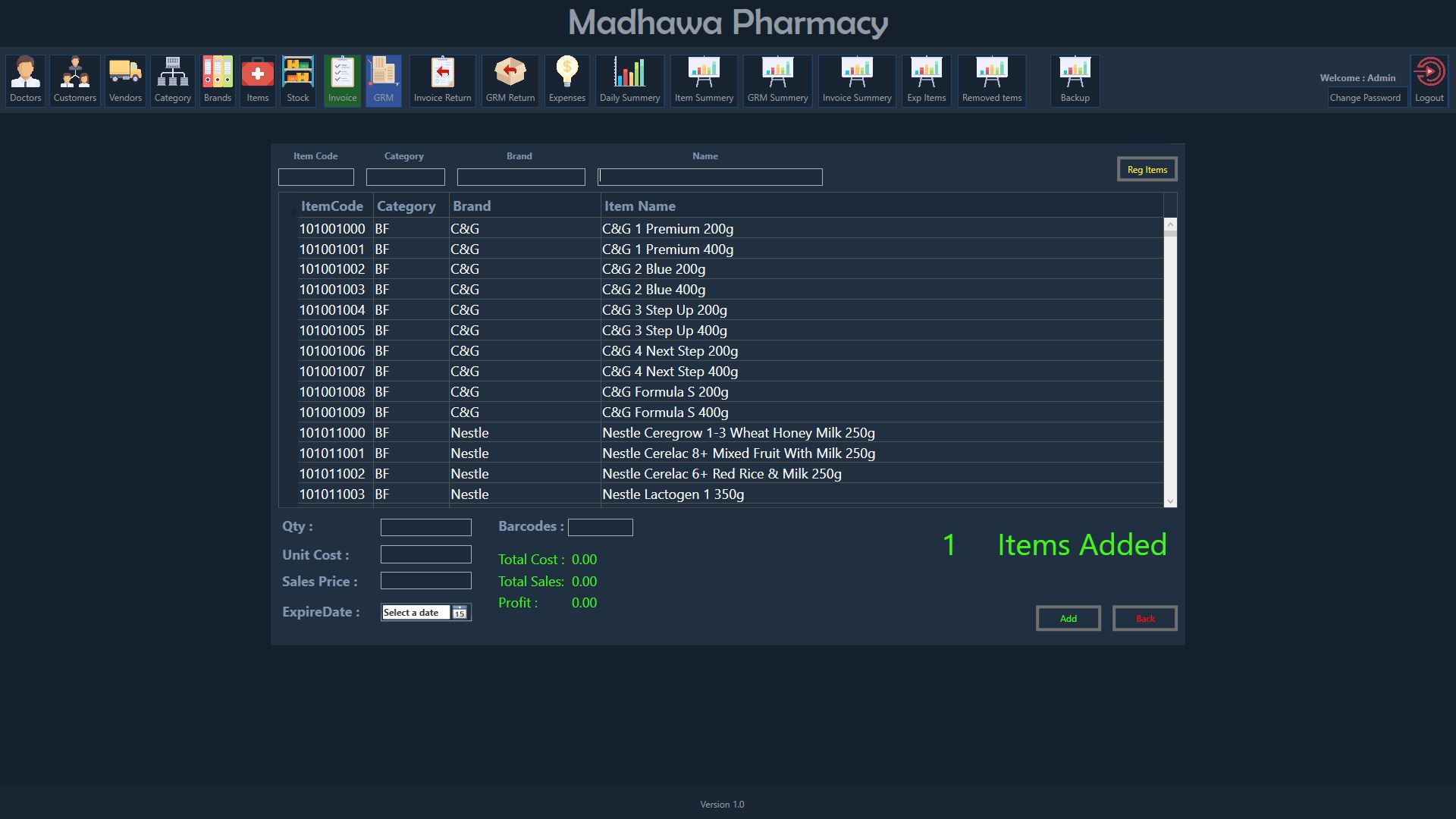Open the Doctors module
The image size is (1456, 819).
[26, 80]
